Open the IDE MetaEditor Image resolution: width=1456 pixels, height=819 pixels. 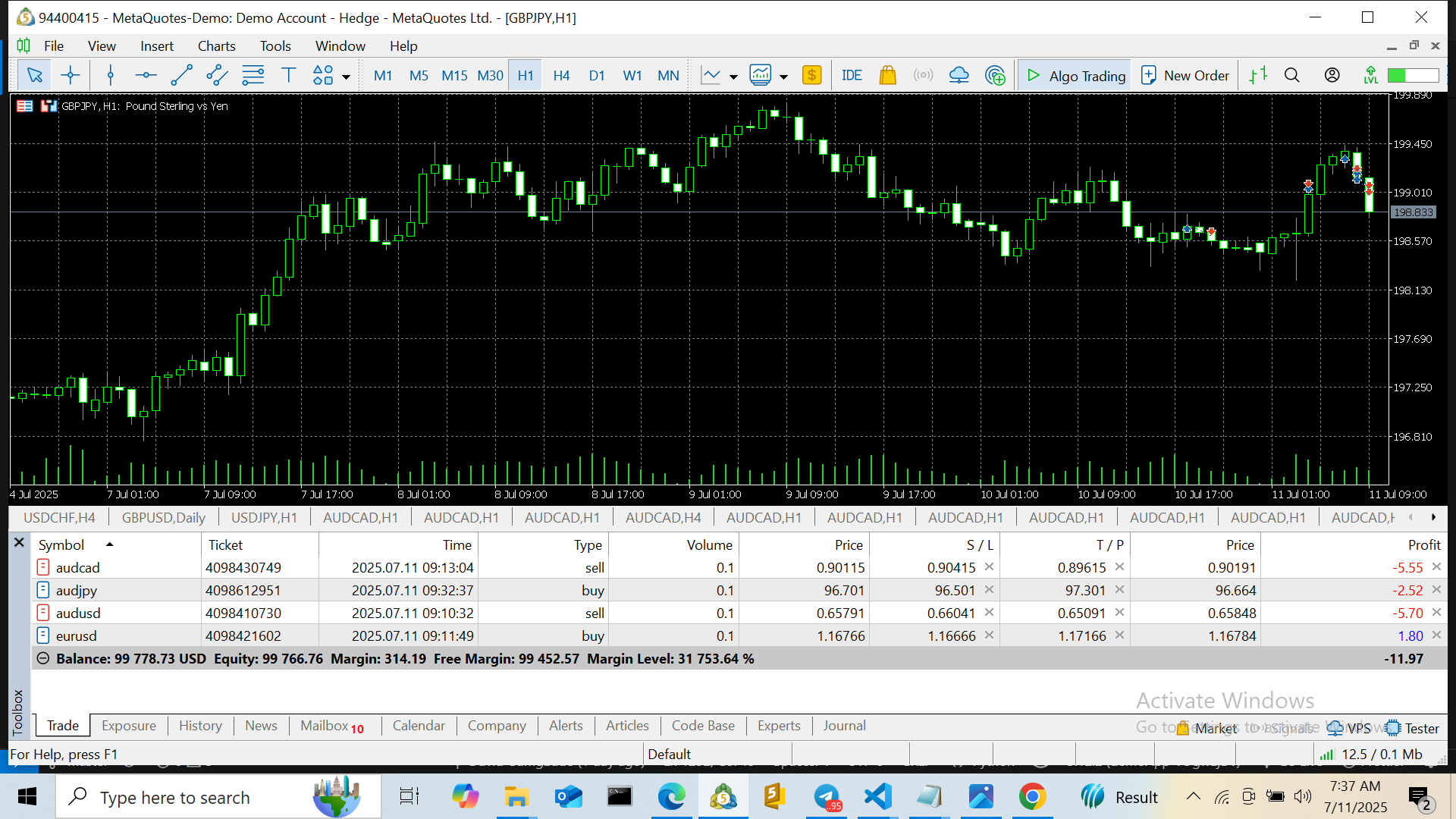click(x=852, y=76)
